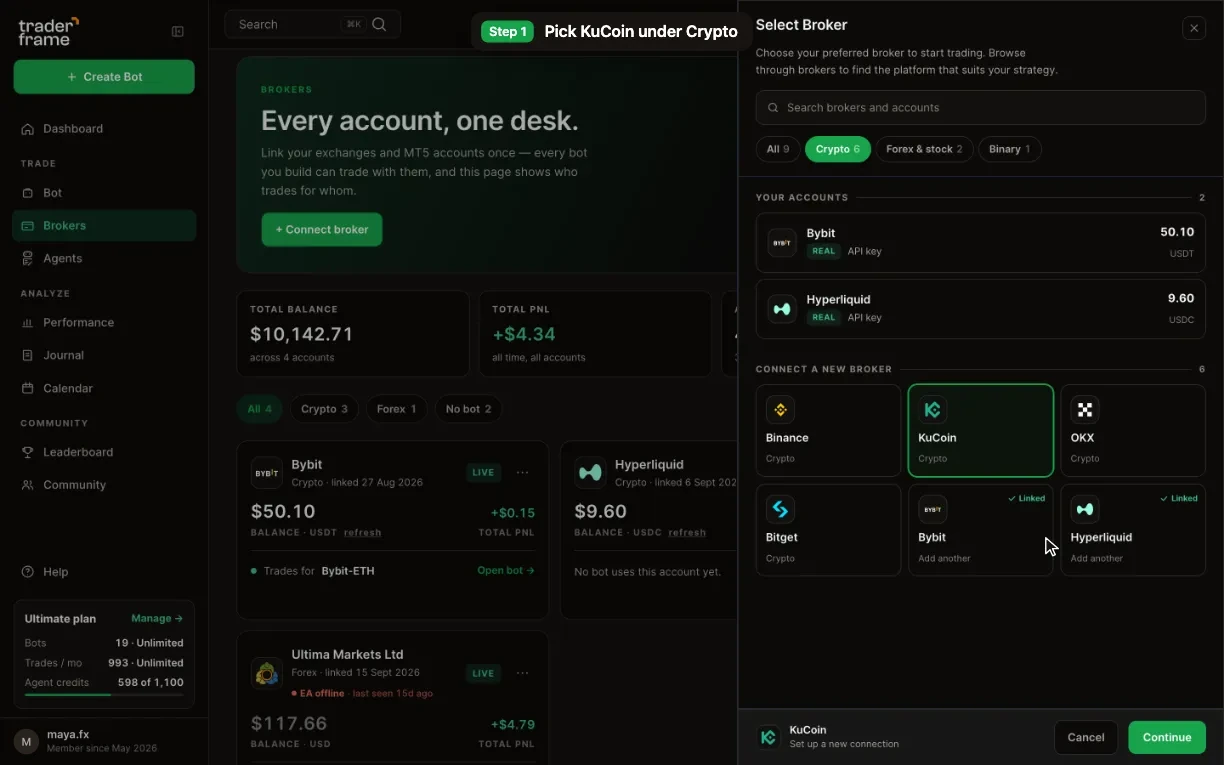Click the Forex 1 filter chip
Screen dimensions: 1224x765
coord(396,409)
